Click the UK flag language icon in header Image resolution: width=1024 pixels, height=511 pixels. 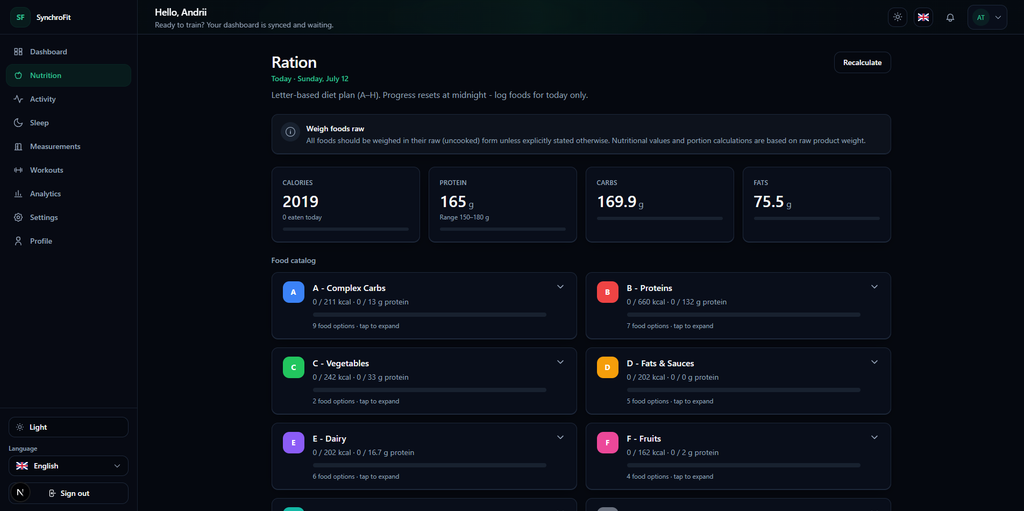click(x=923, y=18)
